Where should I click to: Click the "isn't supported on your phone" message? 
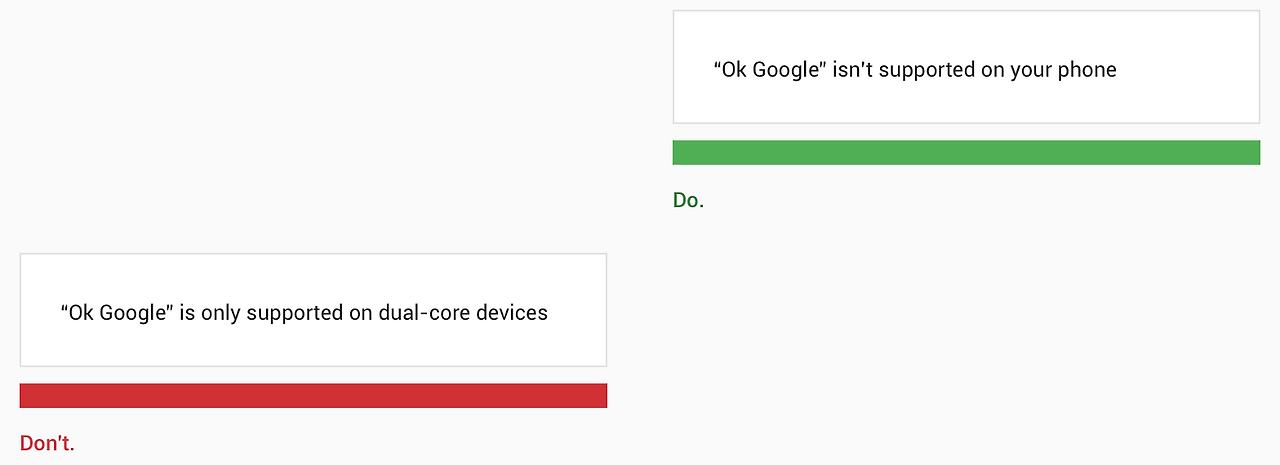coord(914,70)
